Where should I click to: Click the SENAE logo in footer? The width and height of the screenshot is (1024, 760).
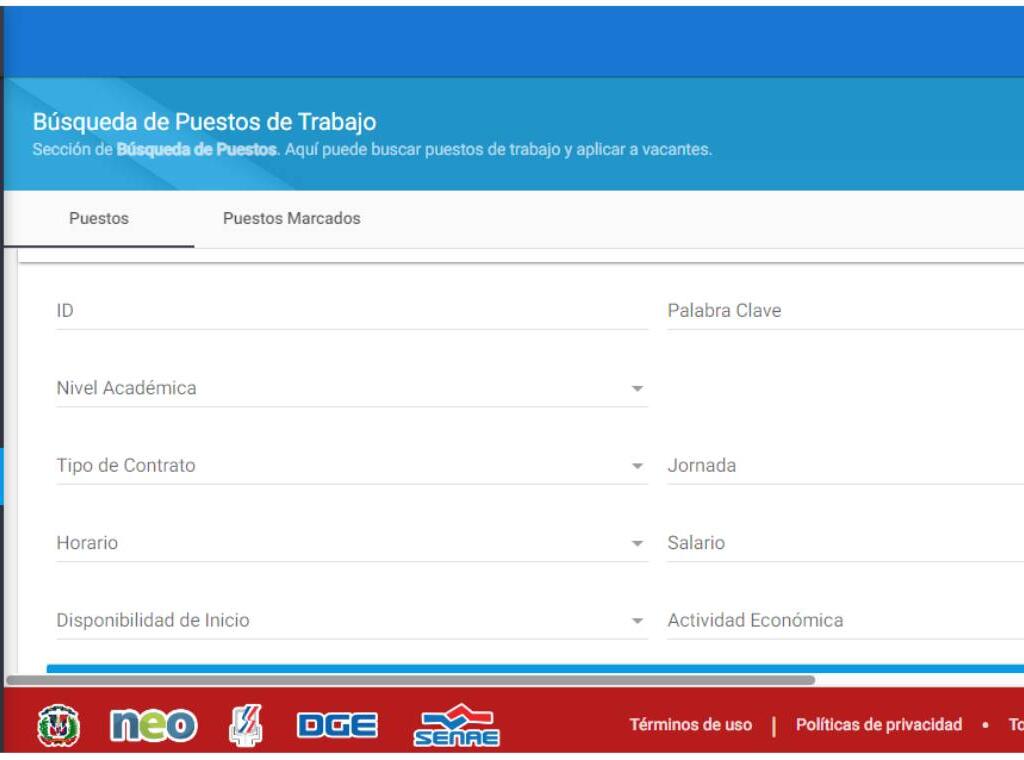tap(456, 725)
